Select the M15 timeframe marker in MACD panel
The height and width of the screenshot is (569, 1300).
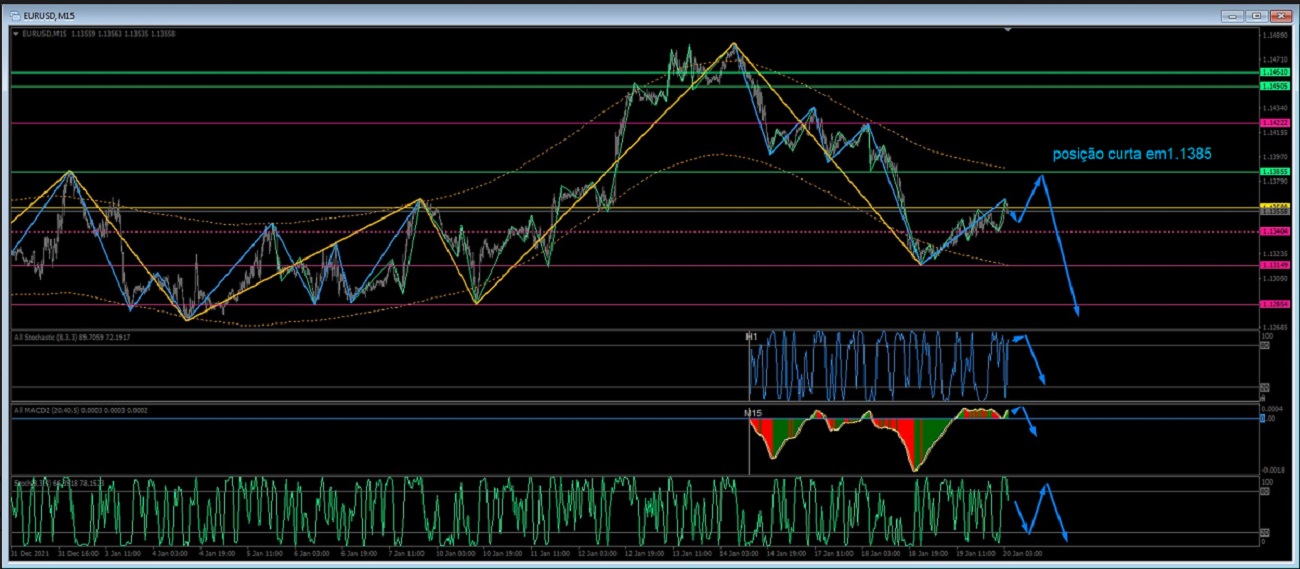753,412
